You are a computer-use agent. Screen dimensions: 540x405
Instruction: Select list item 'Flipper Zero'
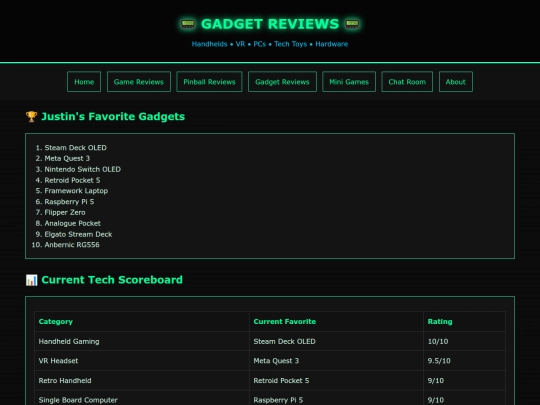point(65,212)
